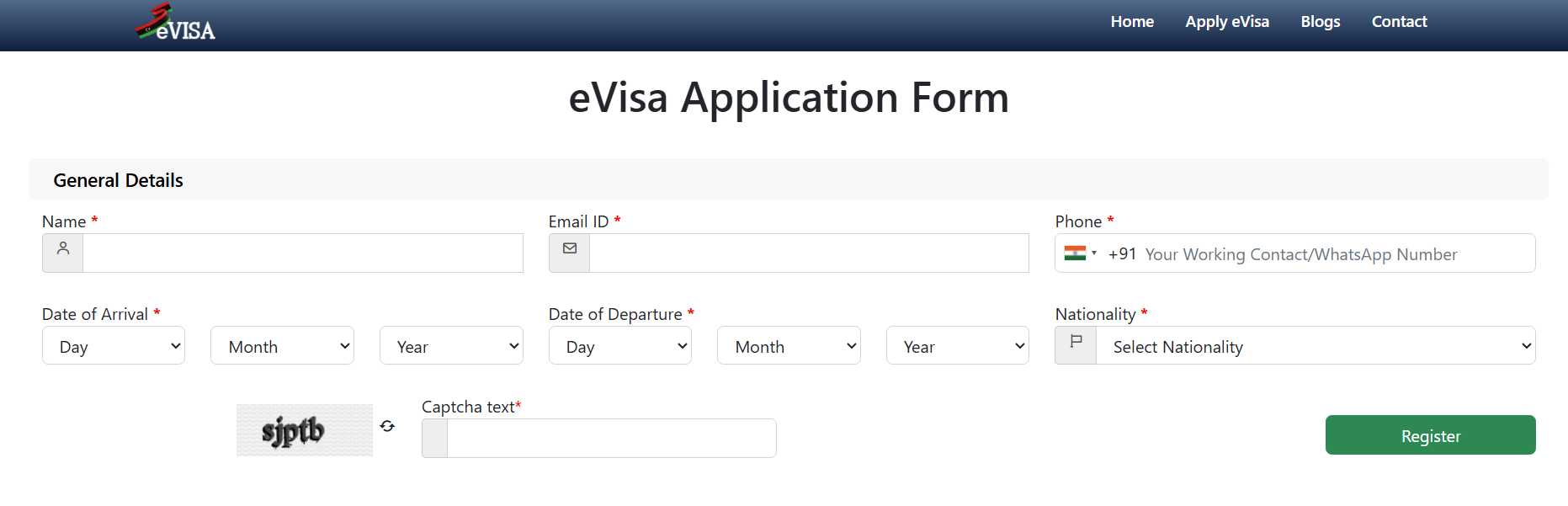Click the Captcha text input field

point(611,439)
